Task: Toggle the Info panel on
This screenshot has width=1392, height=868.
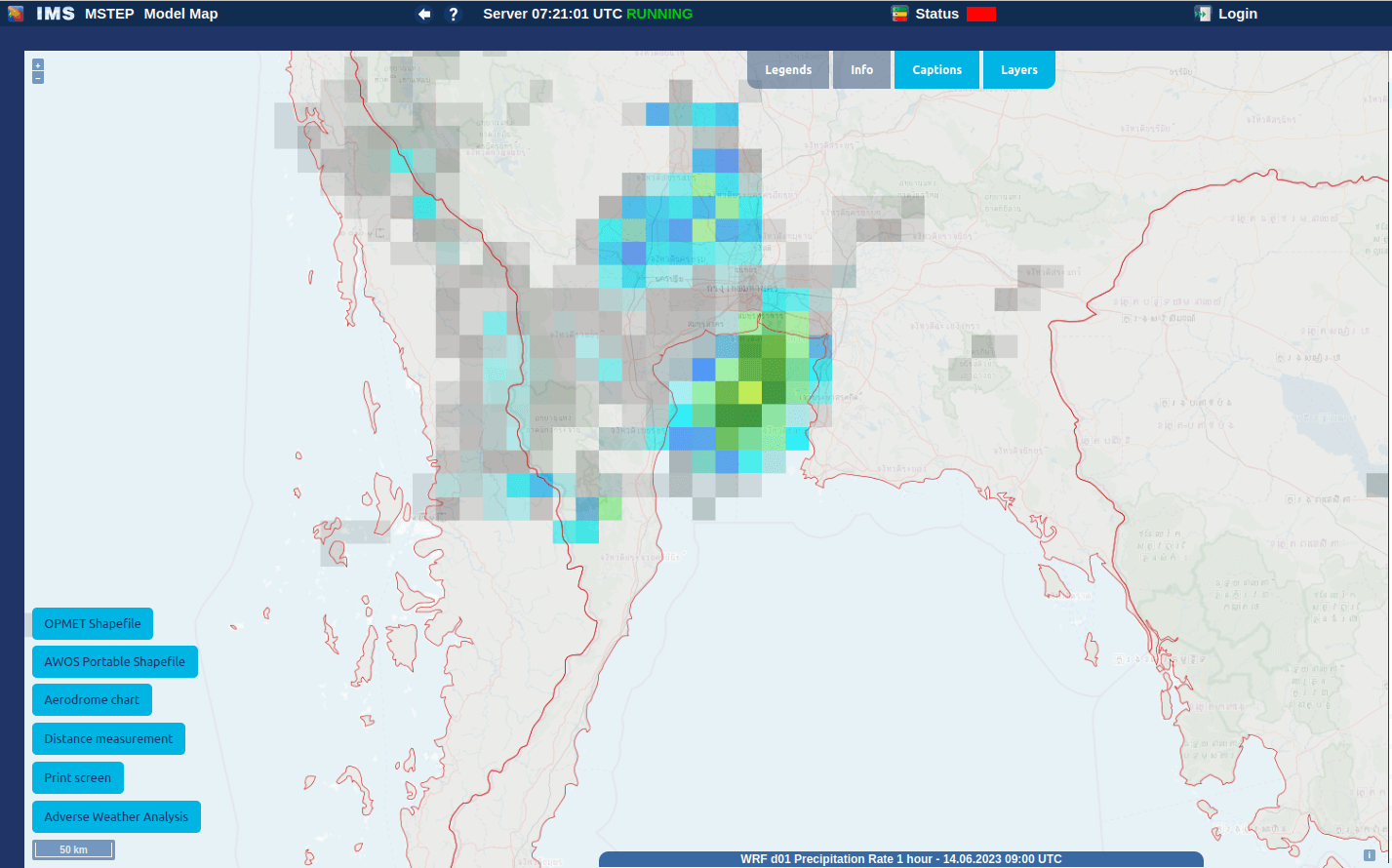Action: pos(861,69)
